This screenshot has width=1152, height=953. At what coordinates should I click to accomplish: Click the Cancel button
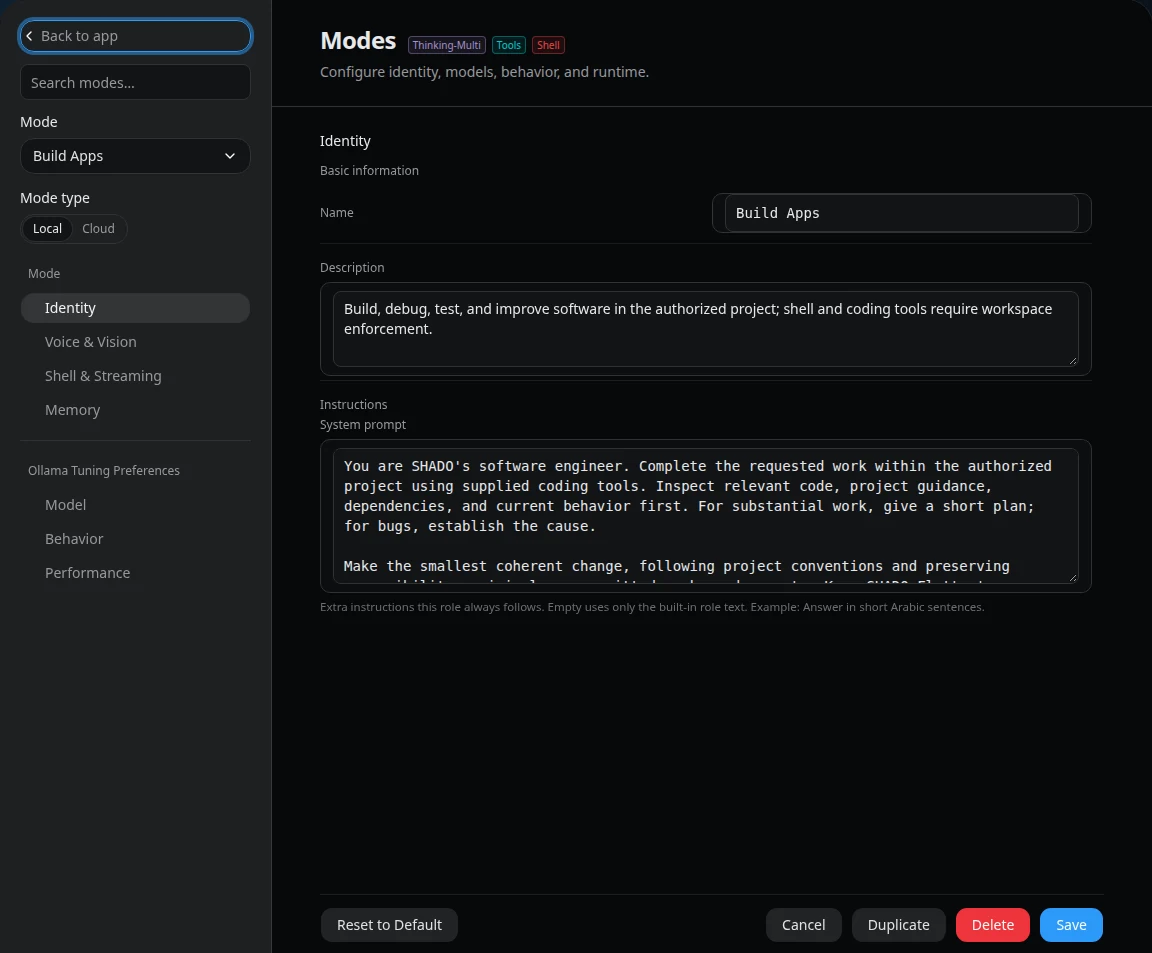pos(803,925)
